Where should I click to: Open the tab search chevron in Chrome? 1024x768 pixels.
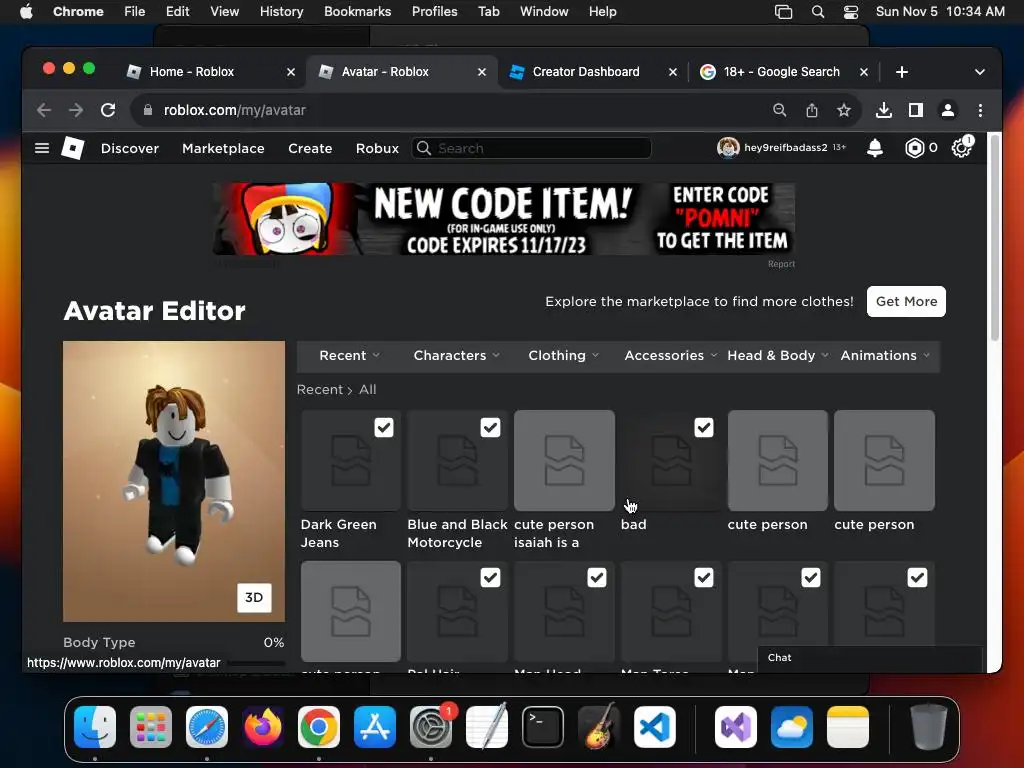pos(980,72)
